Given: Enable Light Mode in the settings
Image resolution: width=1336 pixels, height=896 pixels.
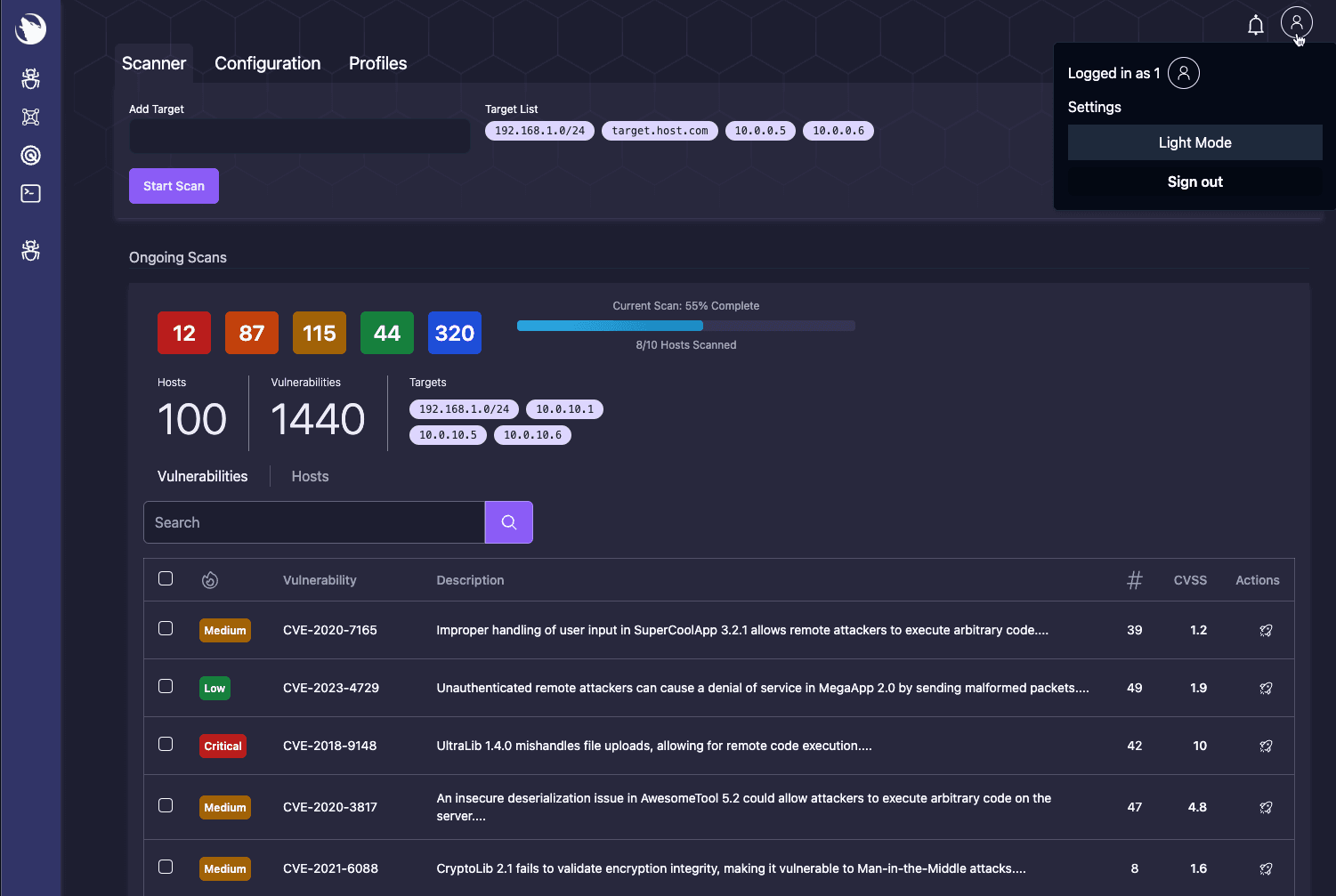Looking at the screenshot, I should [x=1194, y=142].
